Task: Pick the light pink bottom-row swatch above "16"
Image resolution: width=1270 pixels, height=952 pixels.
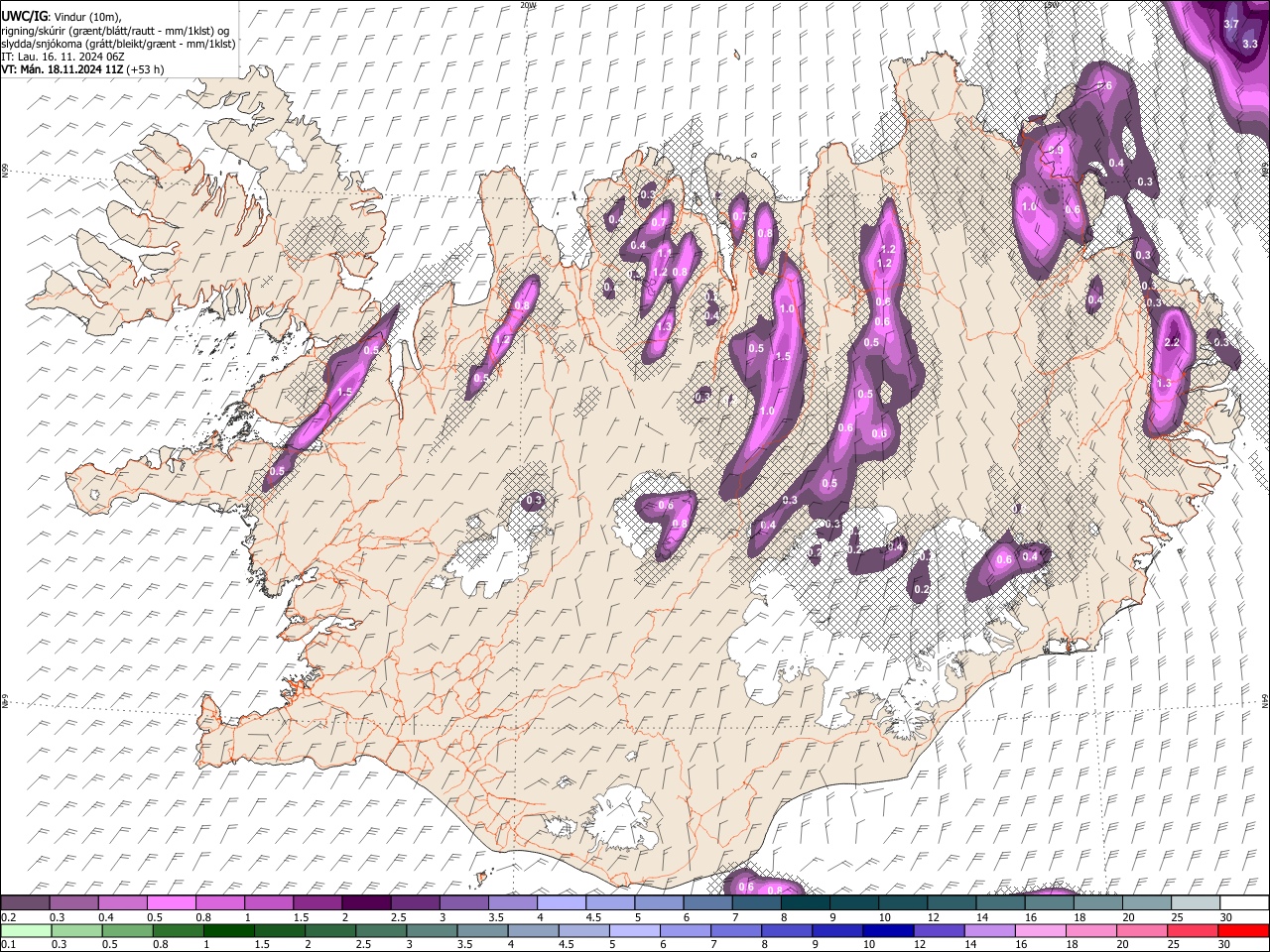Action: click(1040, 931)
